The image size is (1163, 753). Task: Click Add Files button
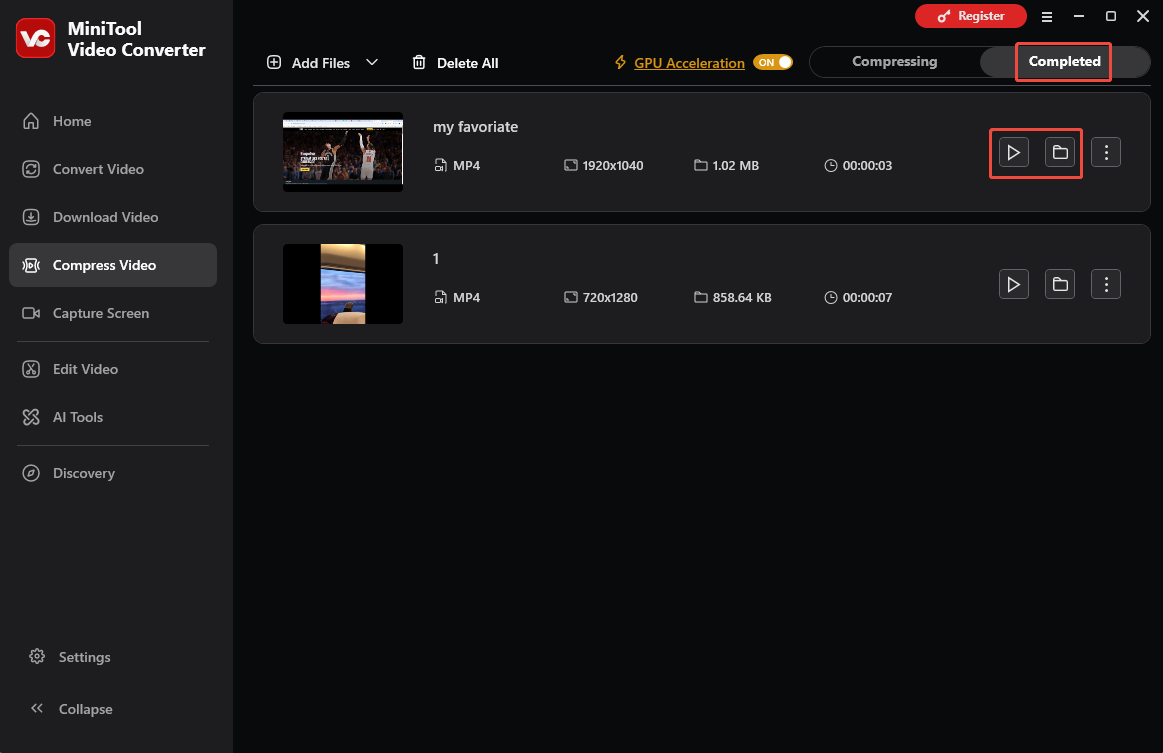click(x=309, y=63)
